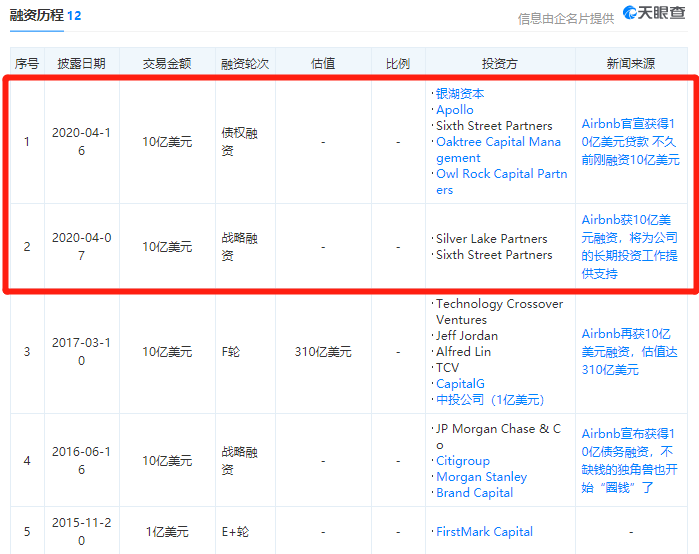This screenshot has width=699, height=554.
Task: Select the 估值 column header
Action: (323, 63)
